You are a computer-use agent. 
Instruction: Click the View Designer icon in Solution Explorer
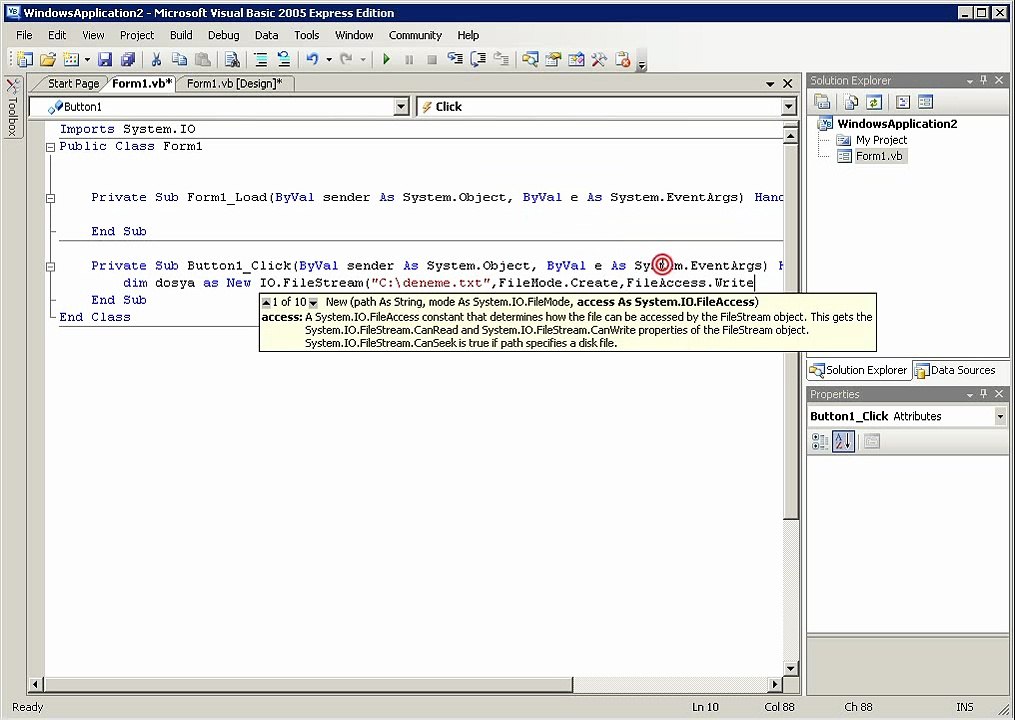(926, 102)
